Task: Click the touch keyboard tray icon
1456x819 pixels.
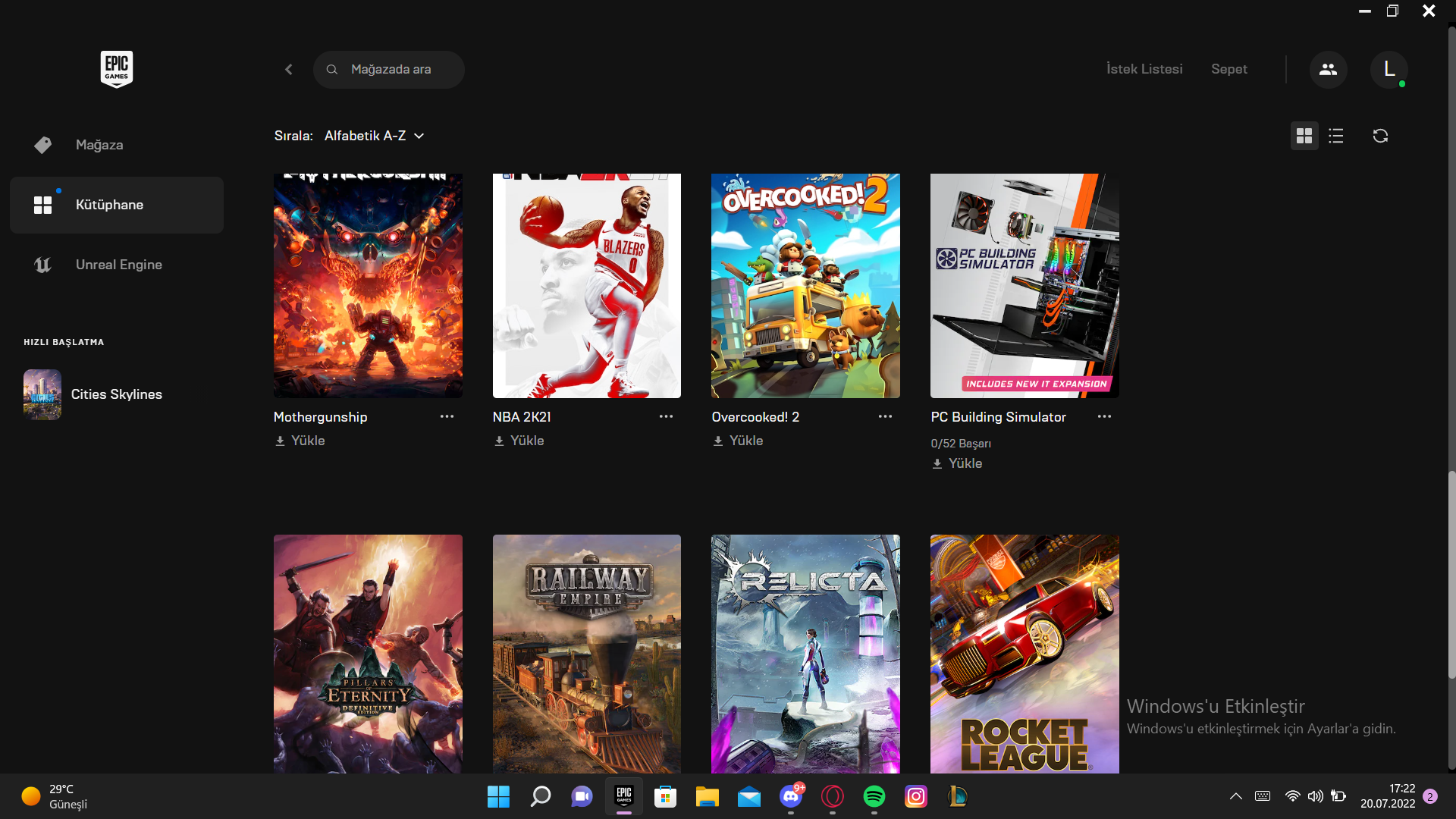Action: click(1263, 796)
